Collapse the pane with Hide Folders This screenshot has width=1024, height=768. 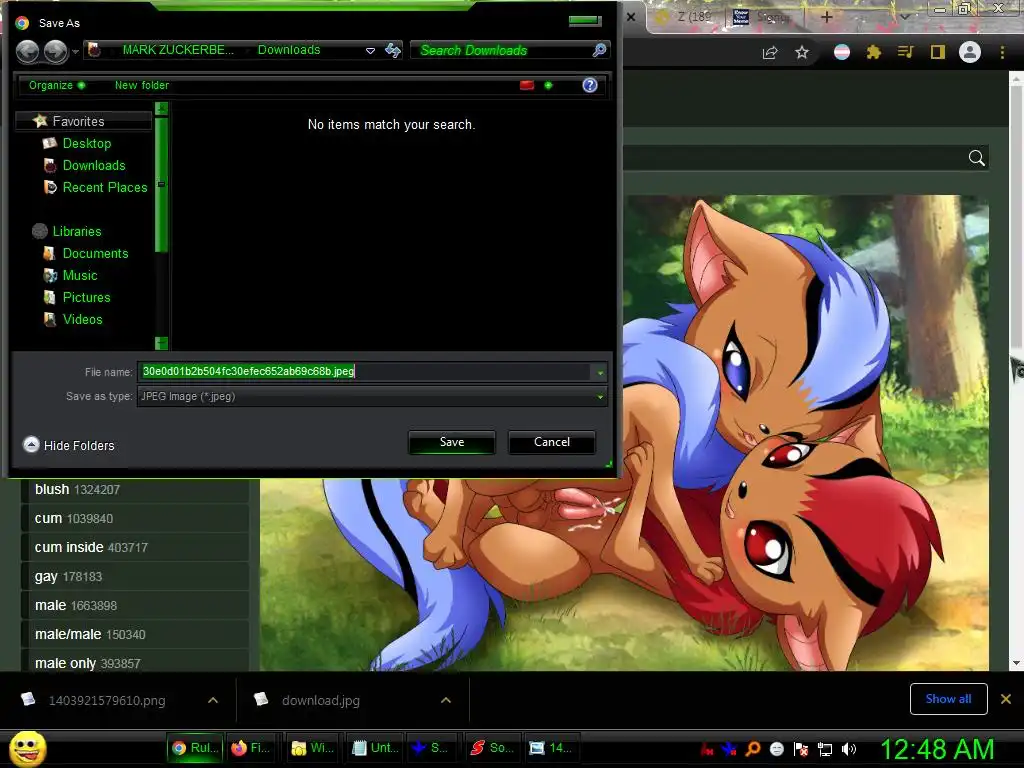coord(69,445)
